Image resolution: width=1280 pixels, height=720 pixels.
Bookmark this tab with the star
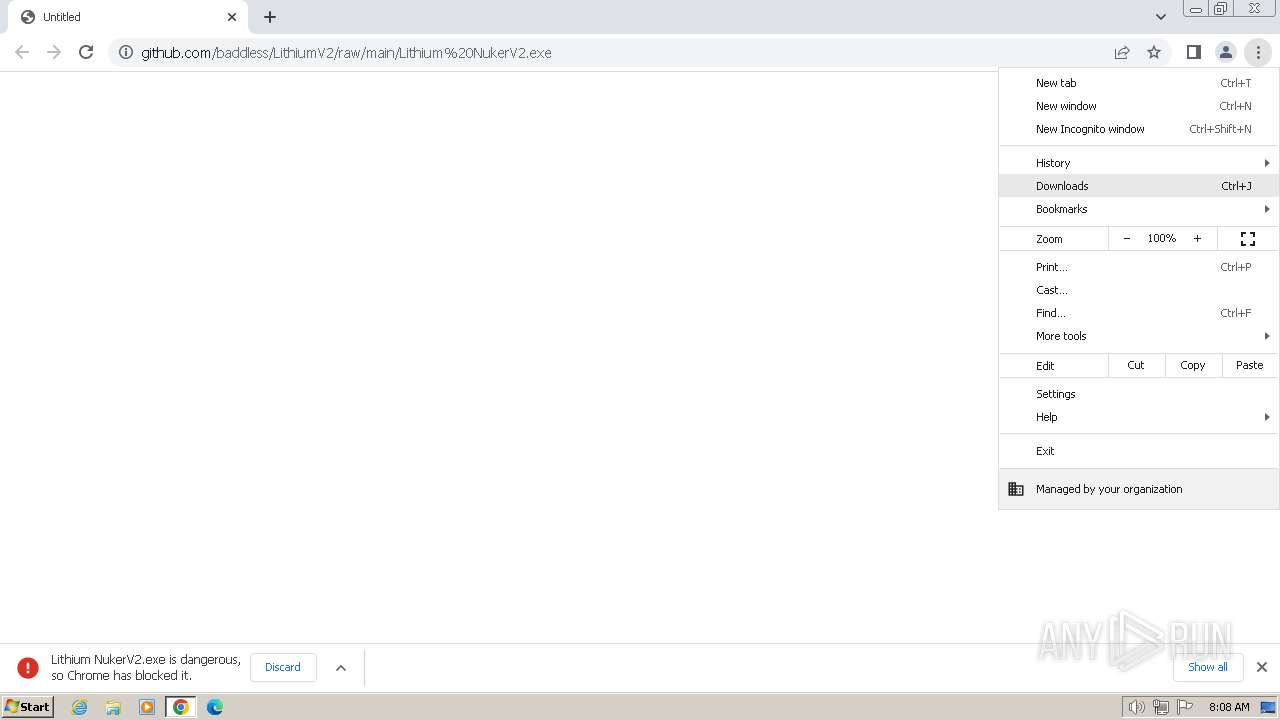[x=1154, y=52]
